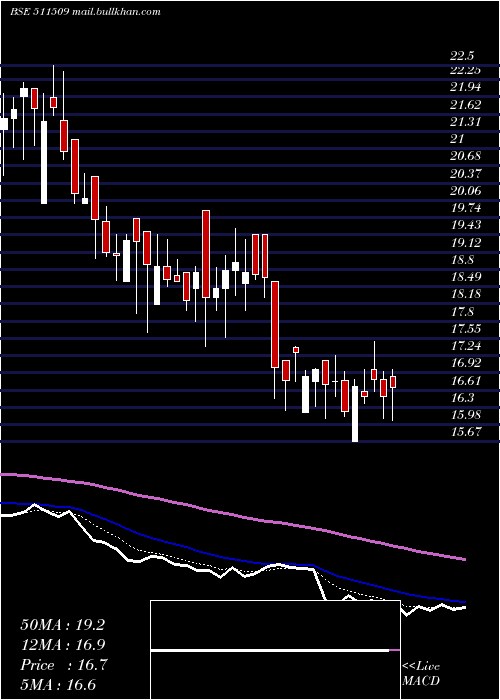Screen dimensions: 500x700
Task: Click the 22.5 price axis label
Action: [x=462, y=56]
